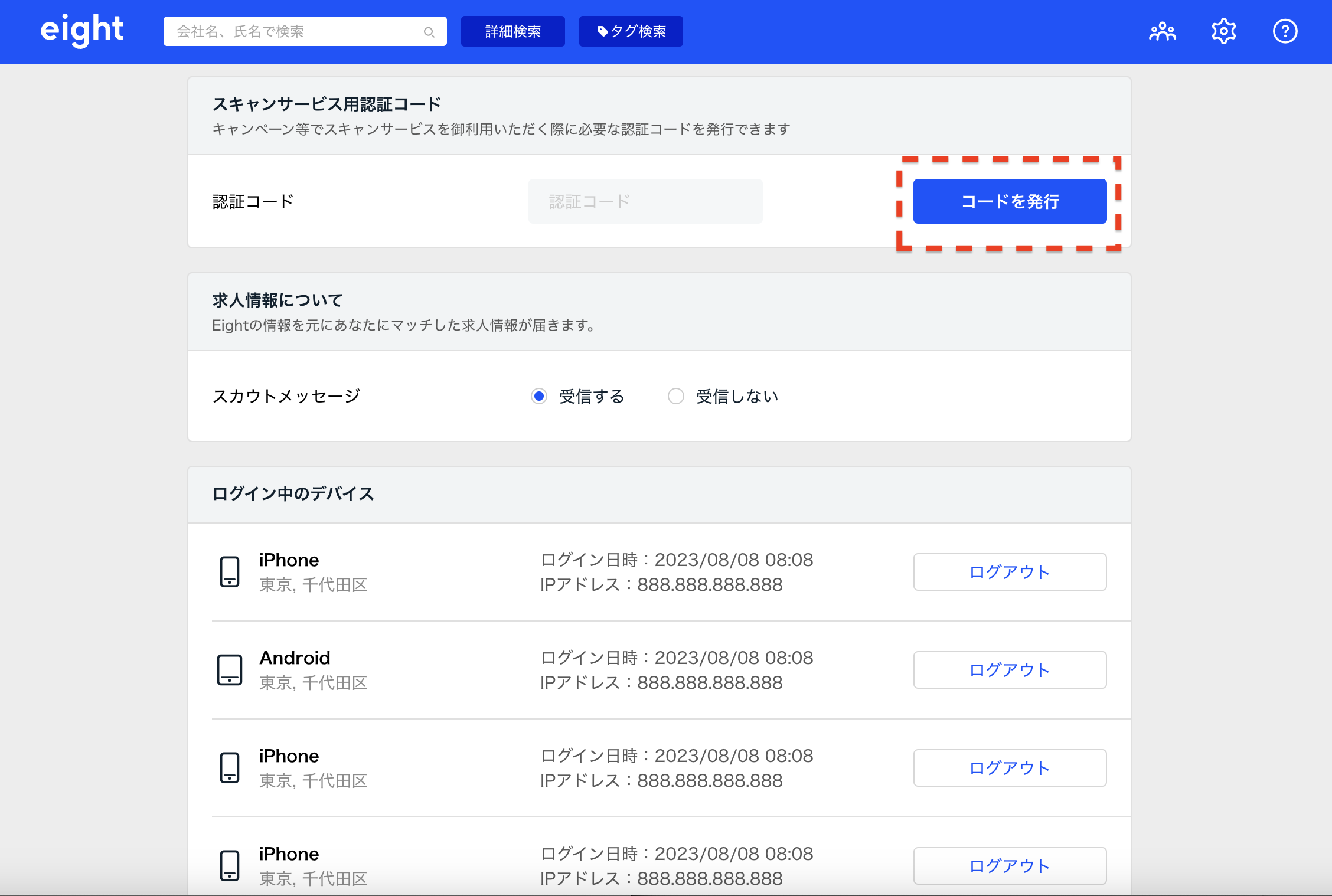
Task: Focus the company and name search field
Action: pyautogui.click(x=295, y=31)
